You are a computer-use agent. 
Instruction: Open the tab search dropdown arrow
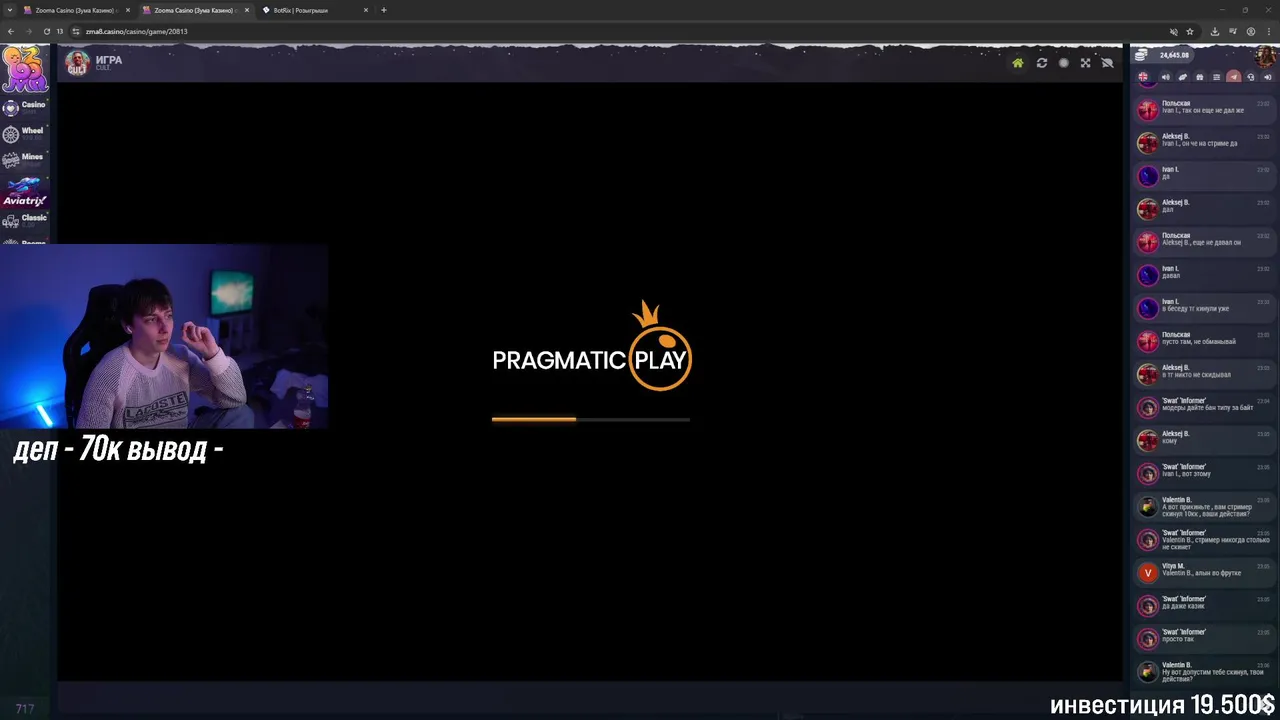pos(9,10)
